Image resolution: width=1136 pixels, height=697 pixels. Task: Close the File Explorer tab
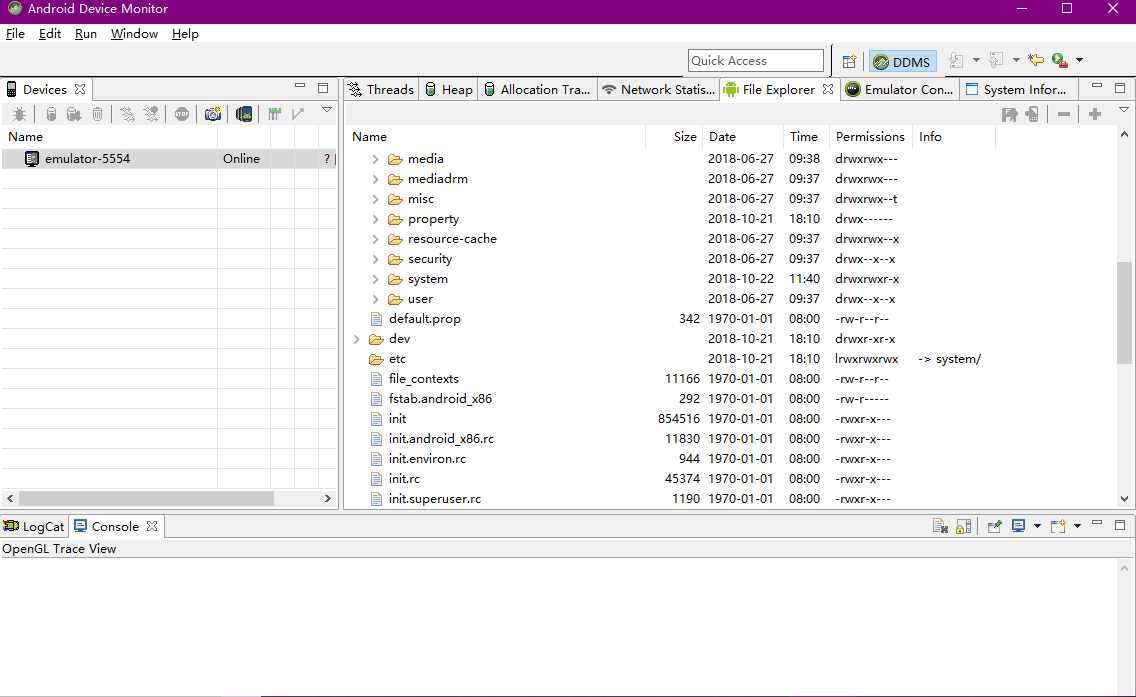[x=827, y=89]
